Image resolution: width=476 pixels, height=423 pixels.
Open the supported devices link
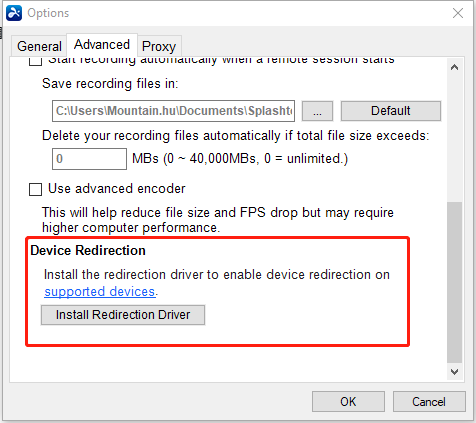[100, 292]
